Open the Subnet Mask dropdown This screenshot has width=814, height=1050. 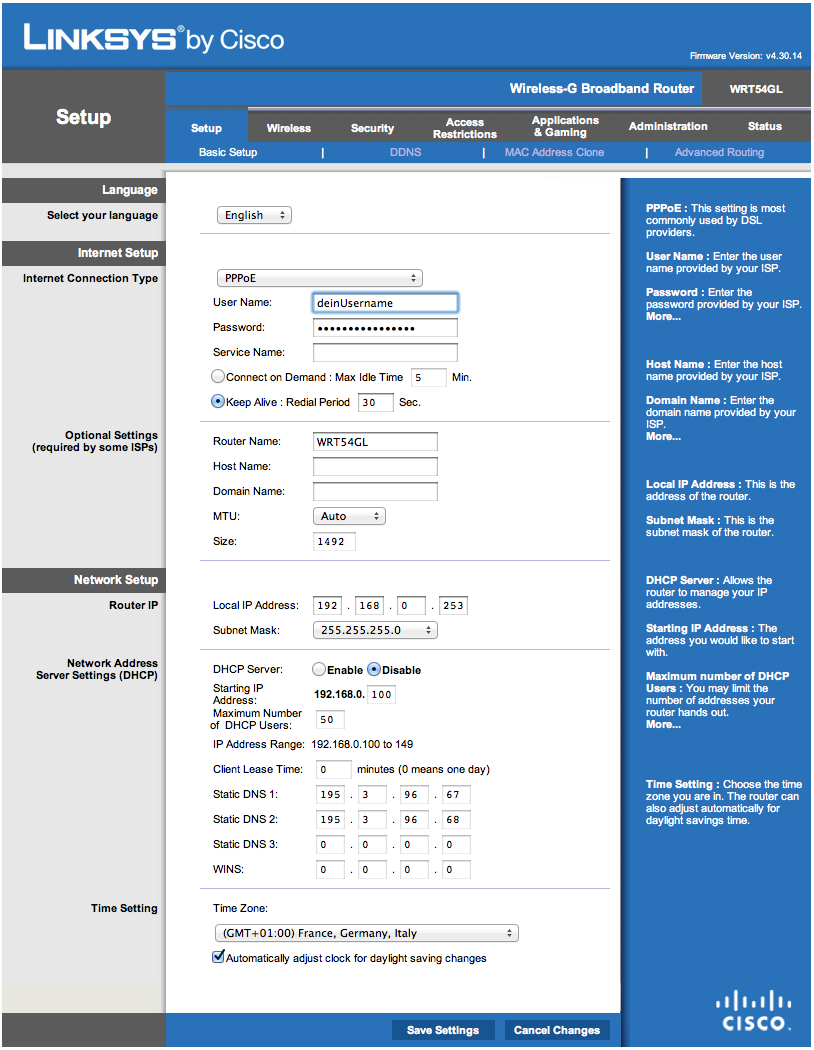click(375, 630)
